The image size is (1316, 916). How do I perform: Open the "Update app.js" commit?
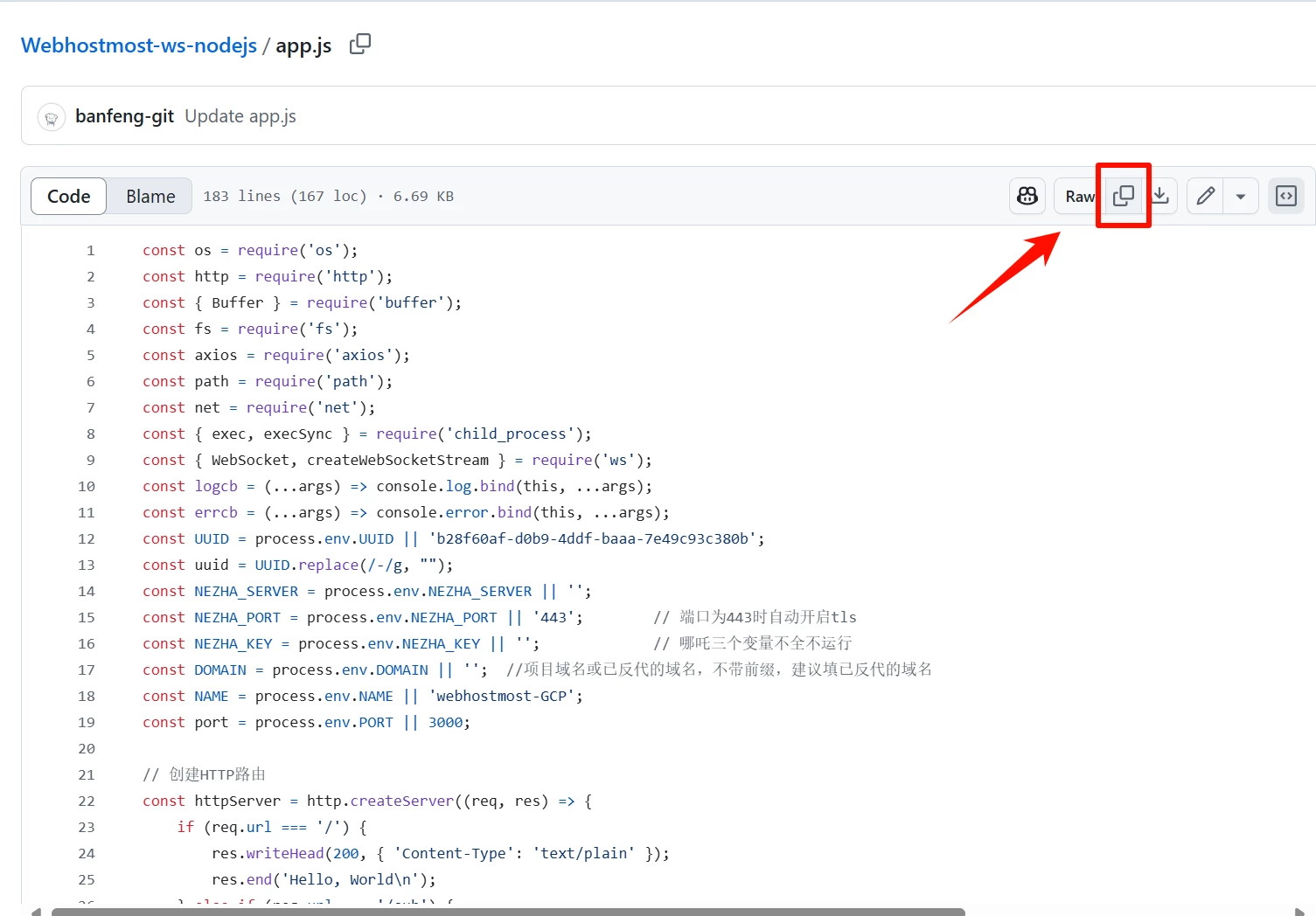click(240, 116)
